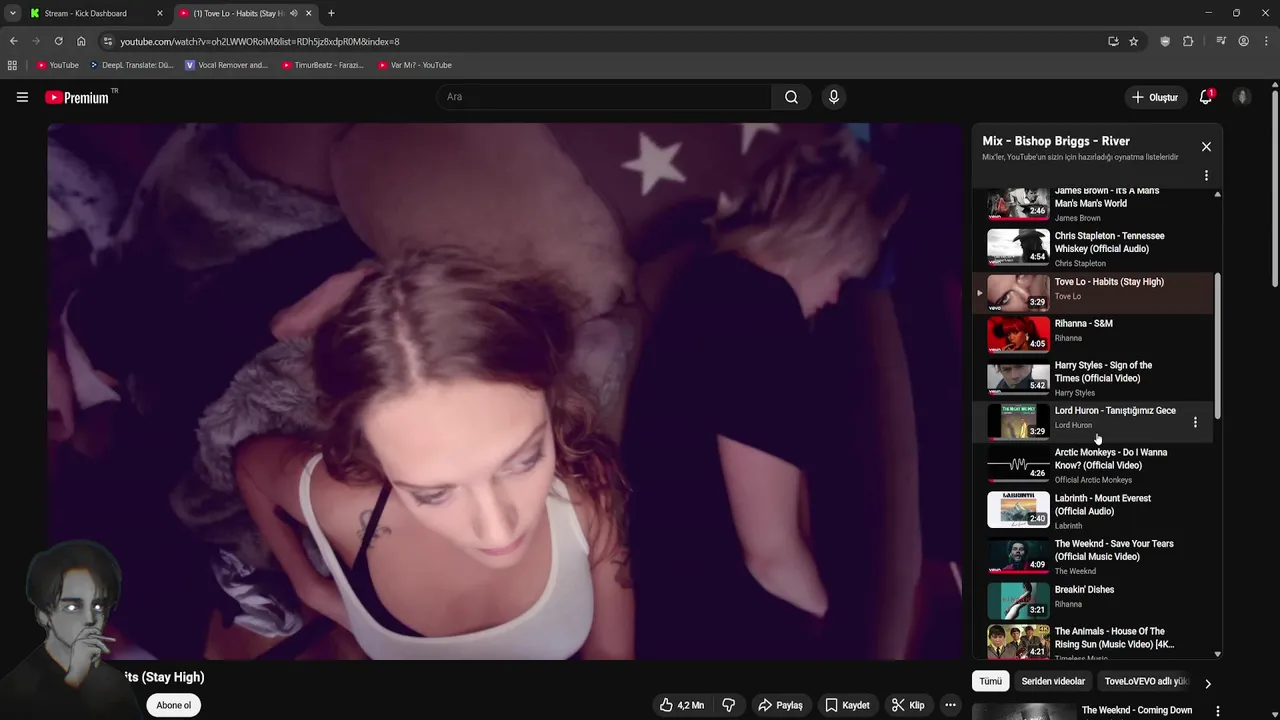This screenshot has width=1280, height=720.
Task: Open the browser extensions puzzle icon
Action: 1188,41
